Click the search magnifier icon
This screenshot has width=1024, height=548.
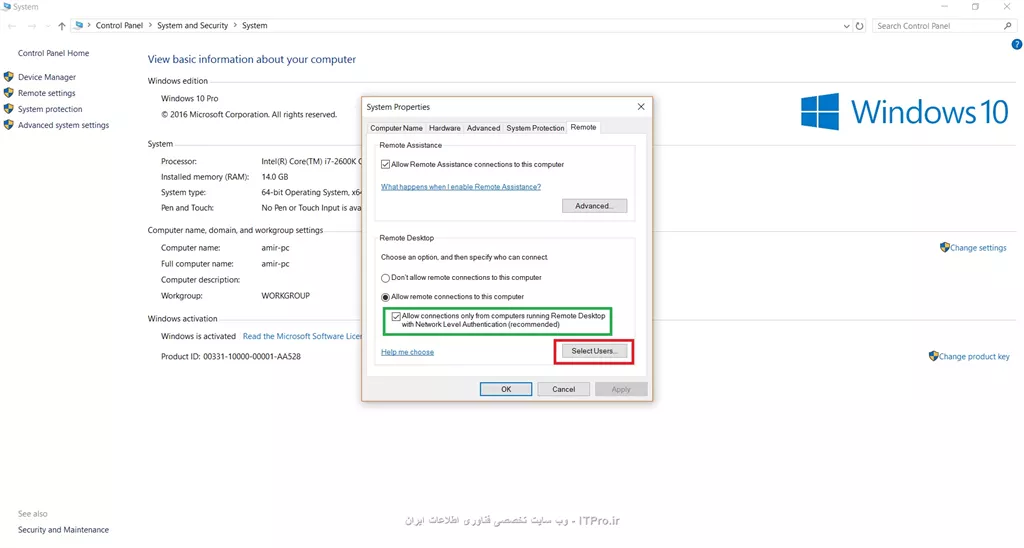pyautogui.click(x=1008, y=26)
